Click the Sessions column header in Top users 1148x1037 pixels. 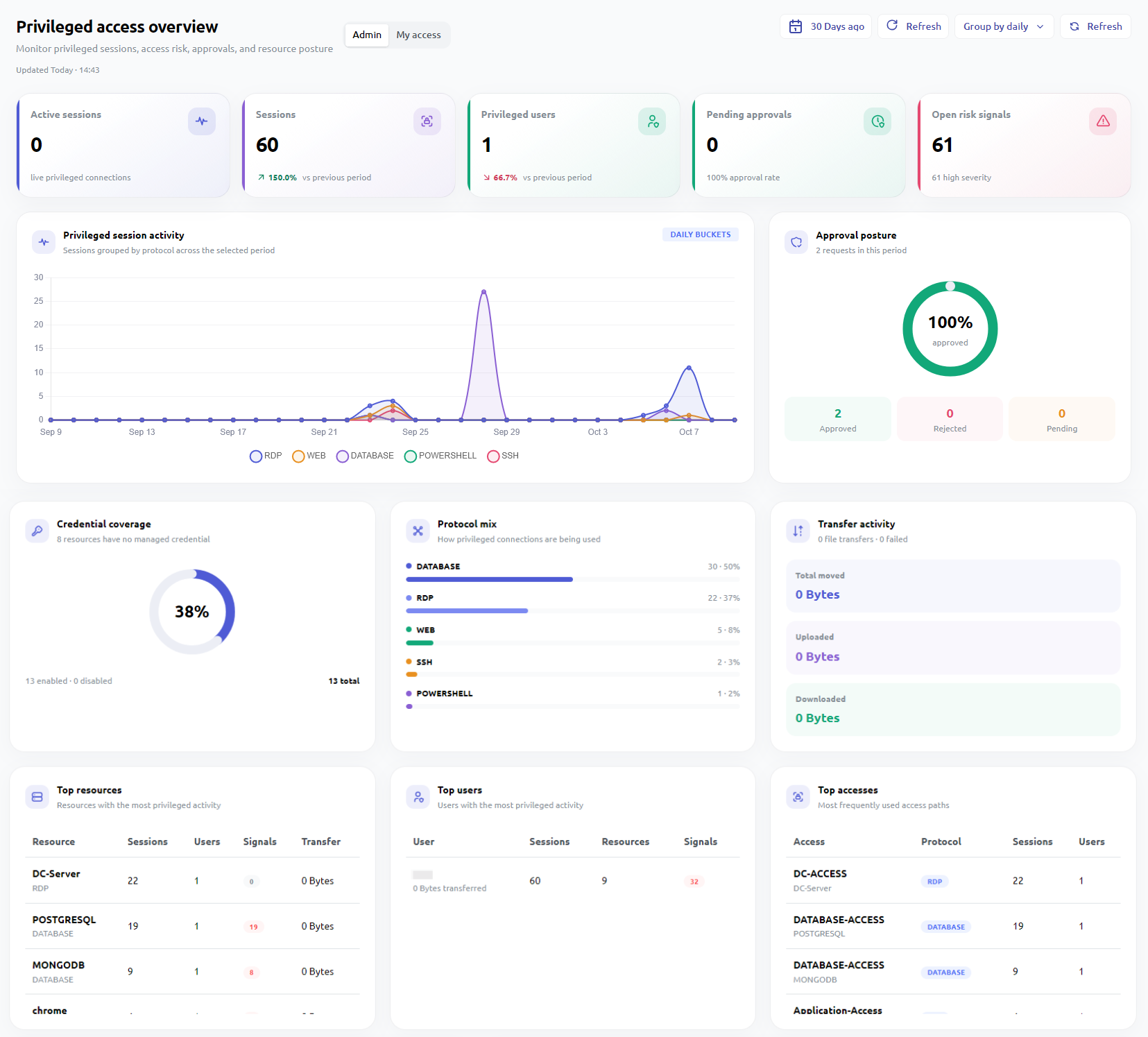point(549,841)
